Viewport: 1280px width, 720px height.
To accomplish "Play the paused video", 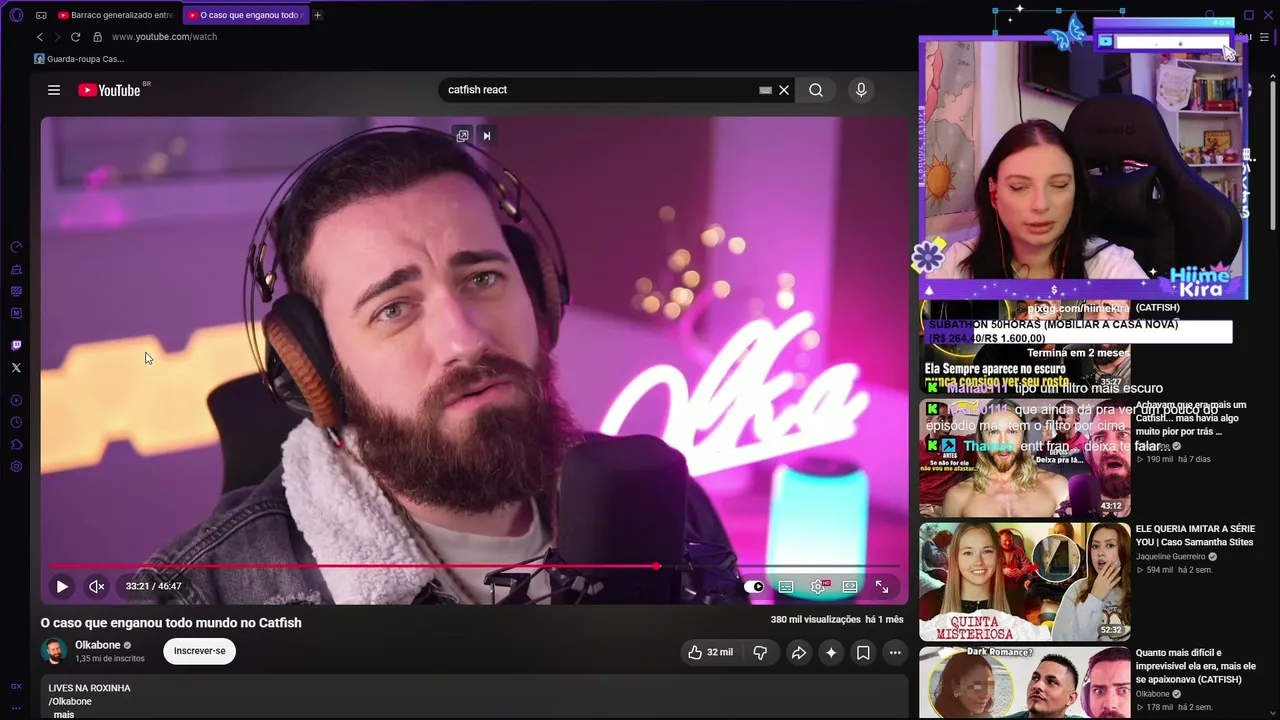I will [62, 587].
